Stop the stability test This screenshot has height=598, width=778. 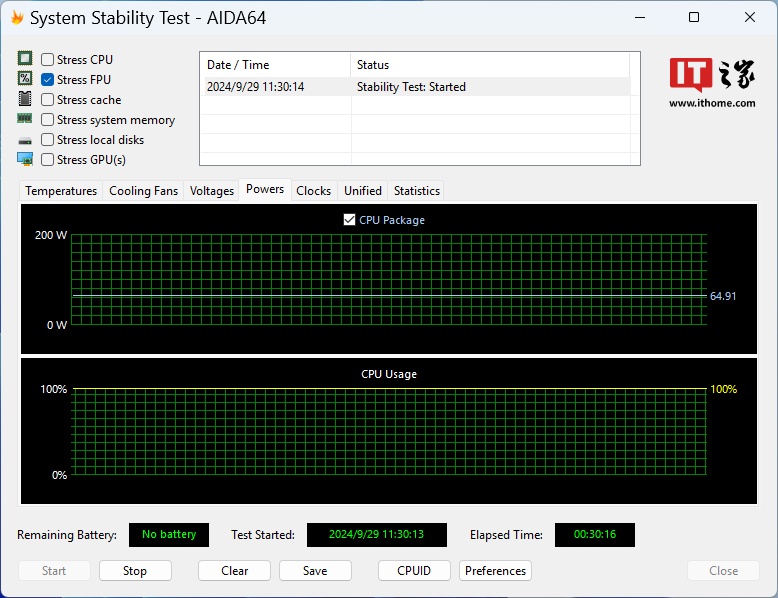[x=135, y=571]
